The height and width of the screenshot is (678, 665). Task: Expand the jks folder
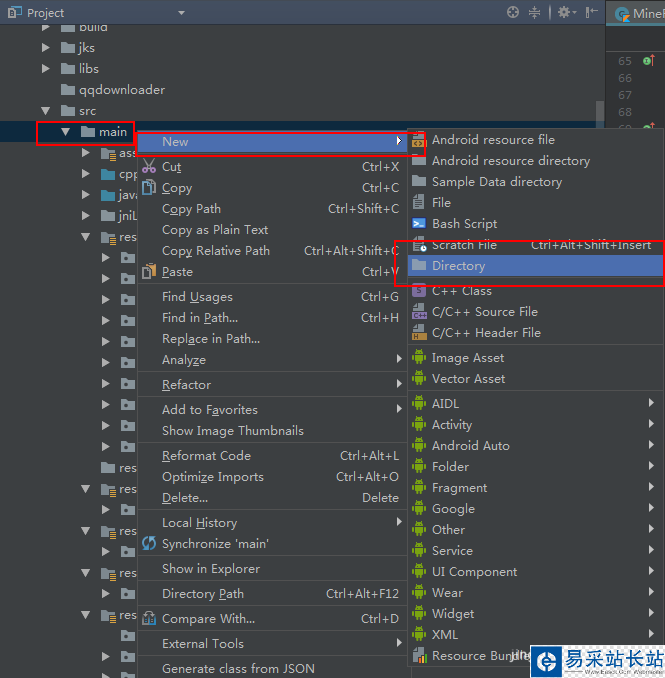pos(46,48)
